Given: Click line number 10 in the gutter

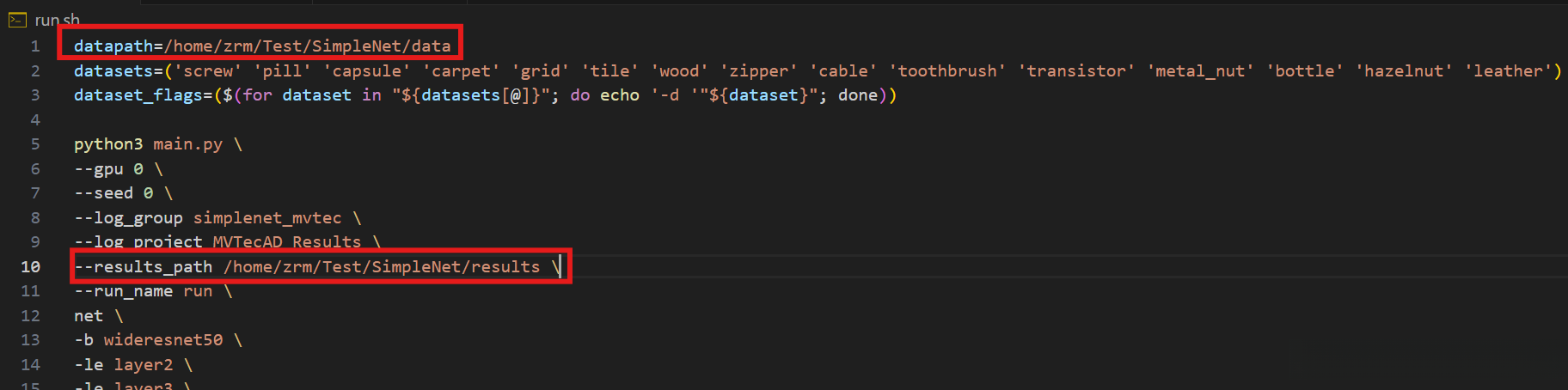Looking at the screenshot, I should click(x=31, y=267).
